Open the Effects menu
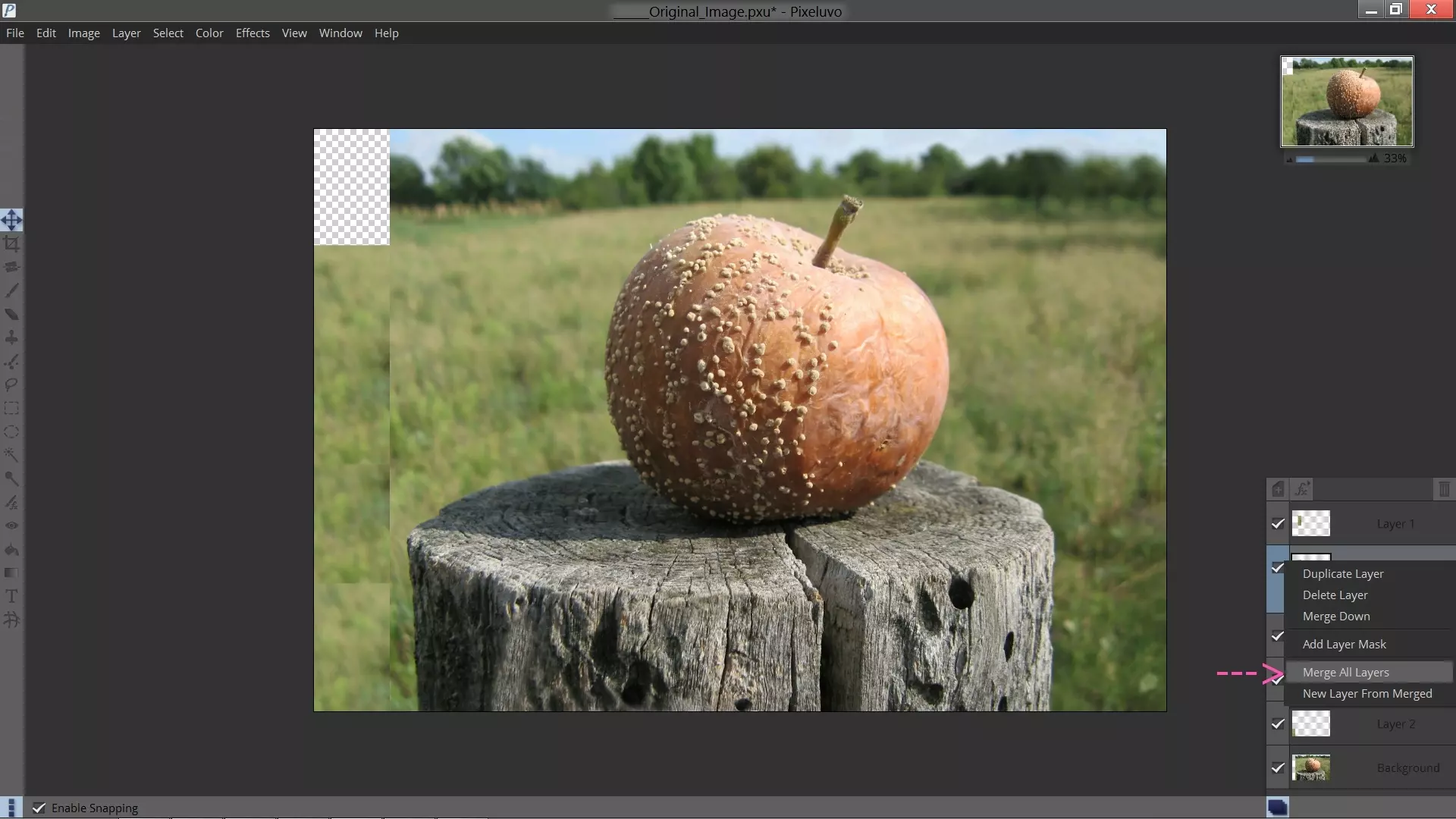Viewport: 1456px width, 819px height. (x=253, y=33)
